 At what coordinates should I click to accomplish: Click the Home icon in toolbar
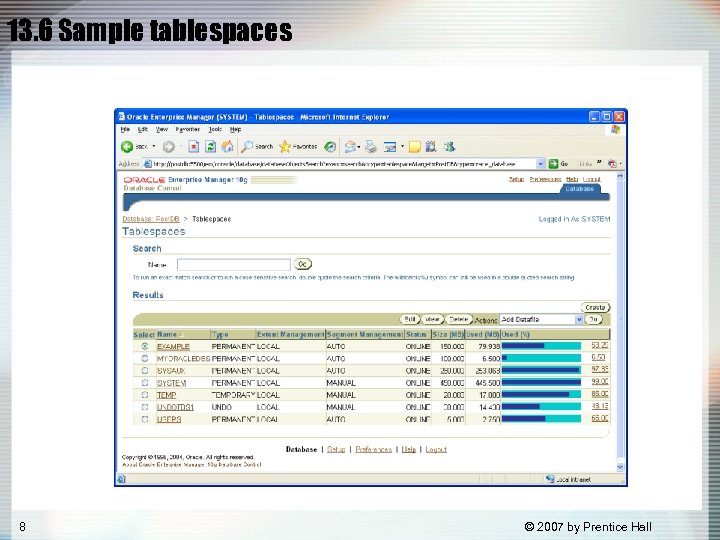227,146
